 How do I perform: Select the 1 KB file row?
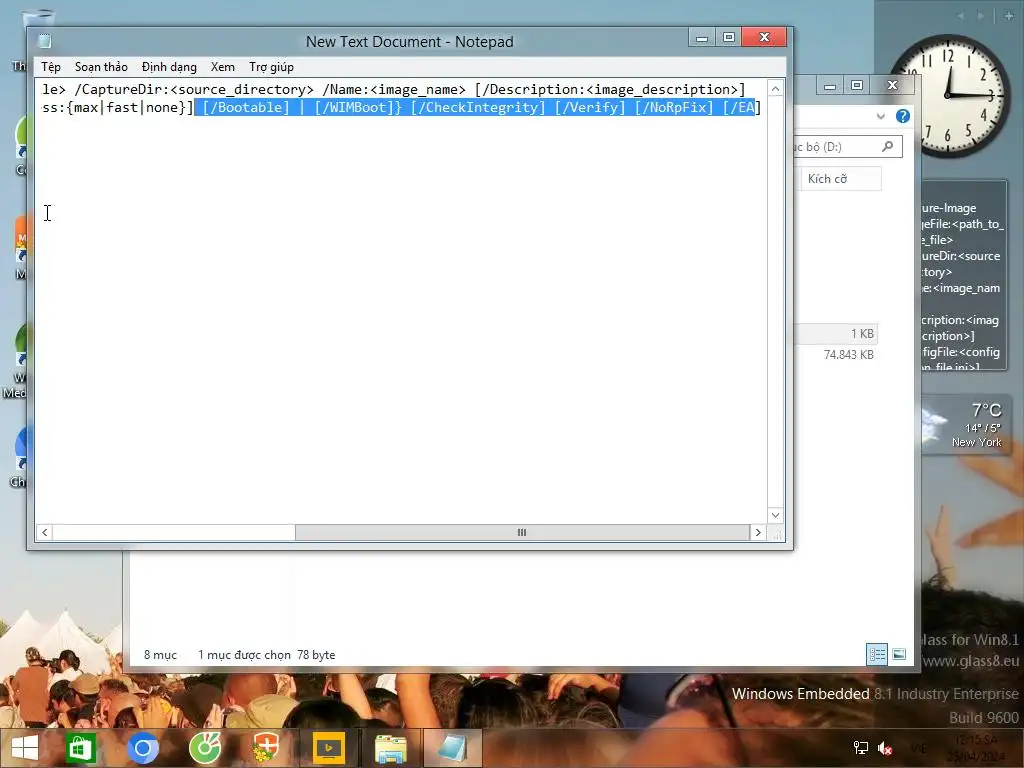(x=836, y=334)
